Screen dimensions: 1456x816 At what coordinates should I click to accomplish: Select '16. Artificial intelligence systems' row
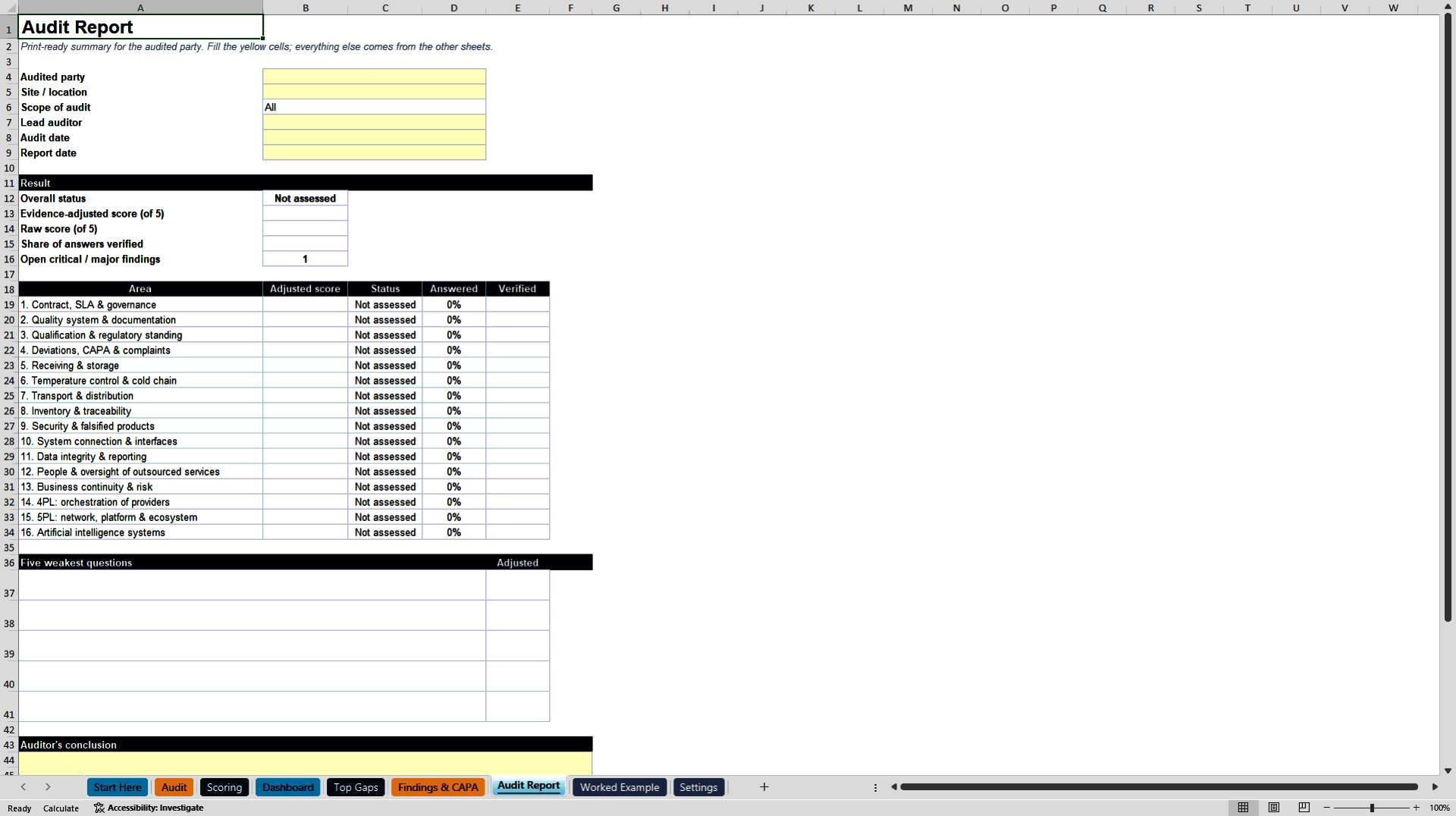pyautogui.click(x=140, y=532)
